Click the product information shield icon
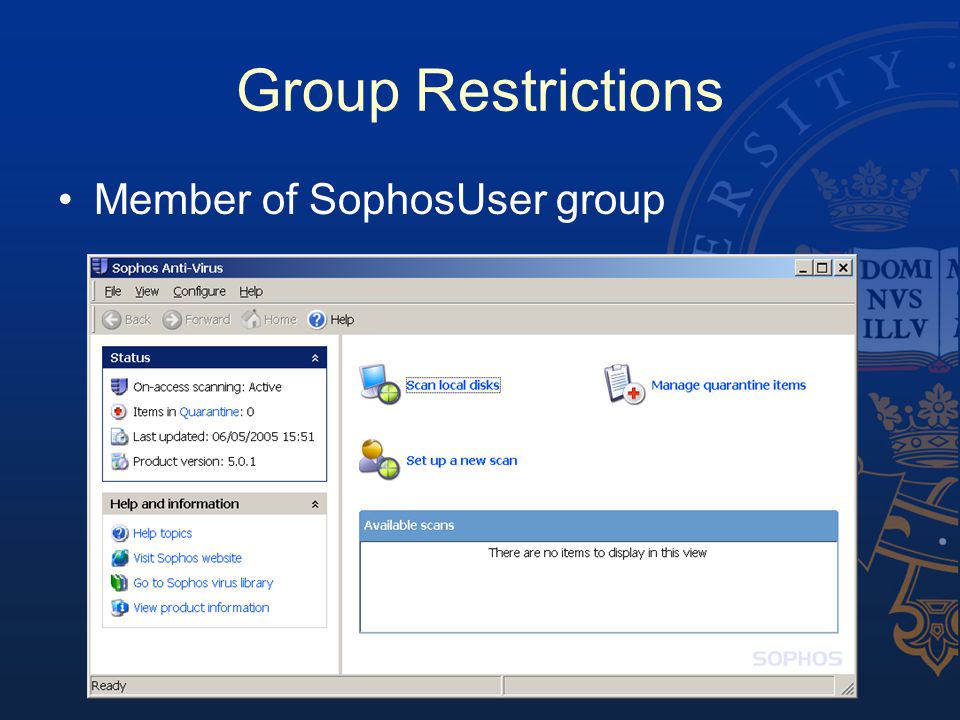The height and width of the screenshot is (720, 960). point(119,607)
